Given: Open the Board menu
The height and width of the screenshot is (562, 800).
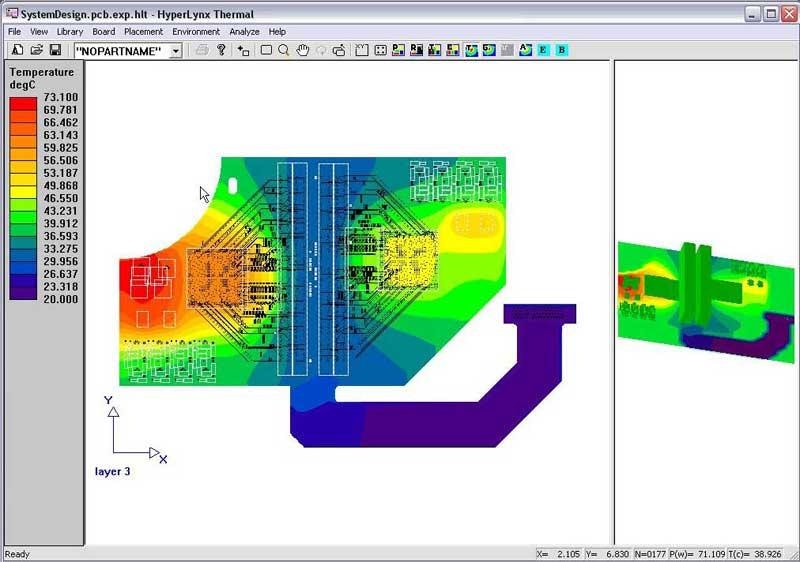Looking at the screenshot, I should pos(104,32).
